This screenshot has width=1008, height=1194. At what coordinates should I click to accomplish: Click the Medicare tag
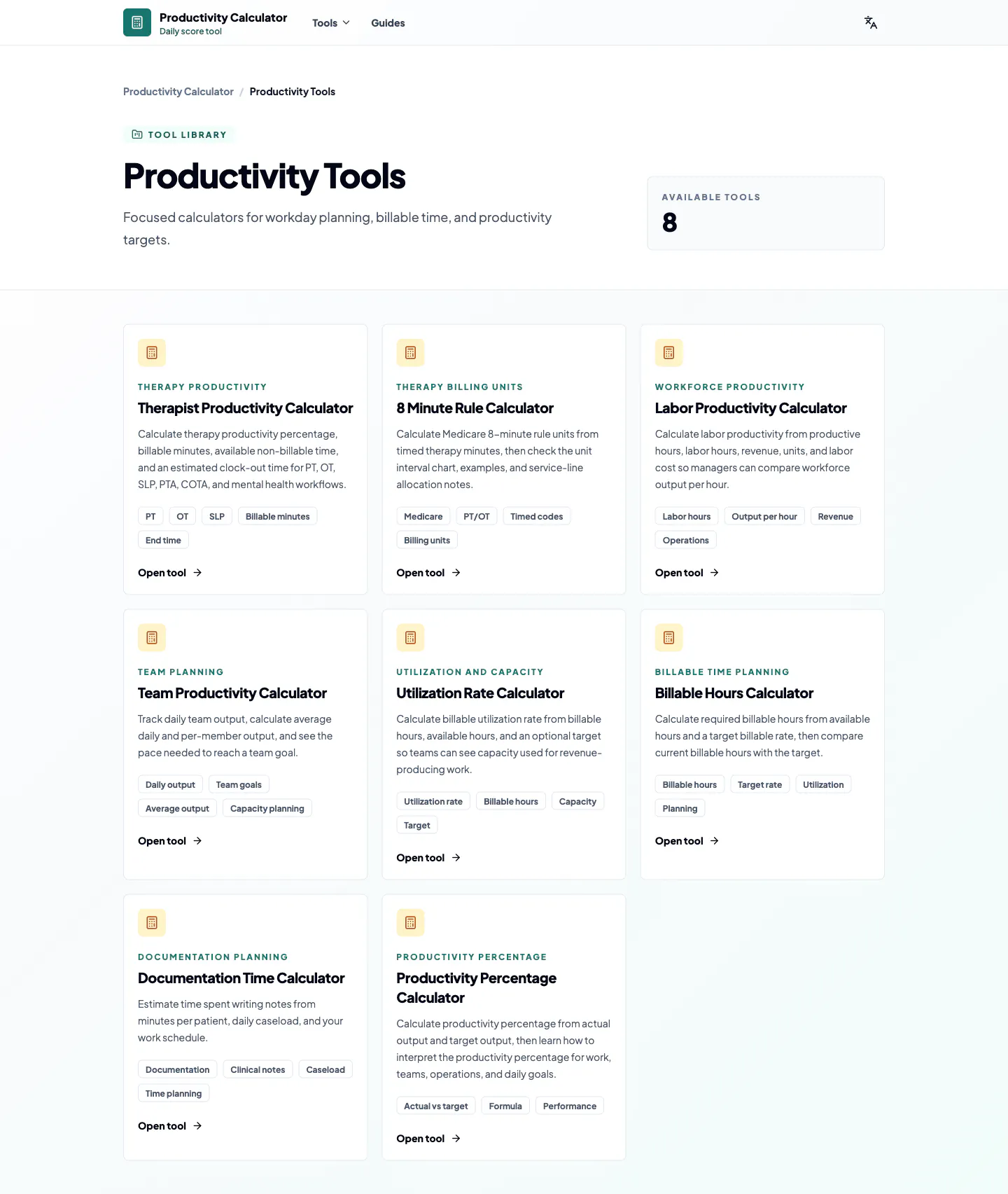(x=423, y=517)
